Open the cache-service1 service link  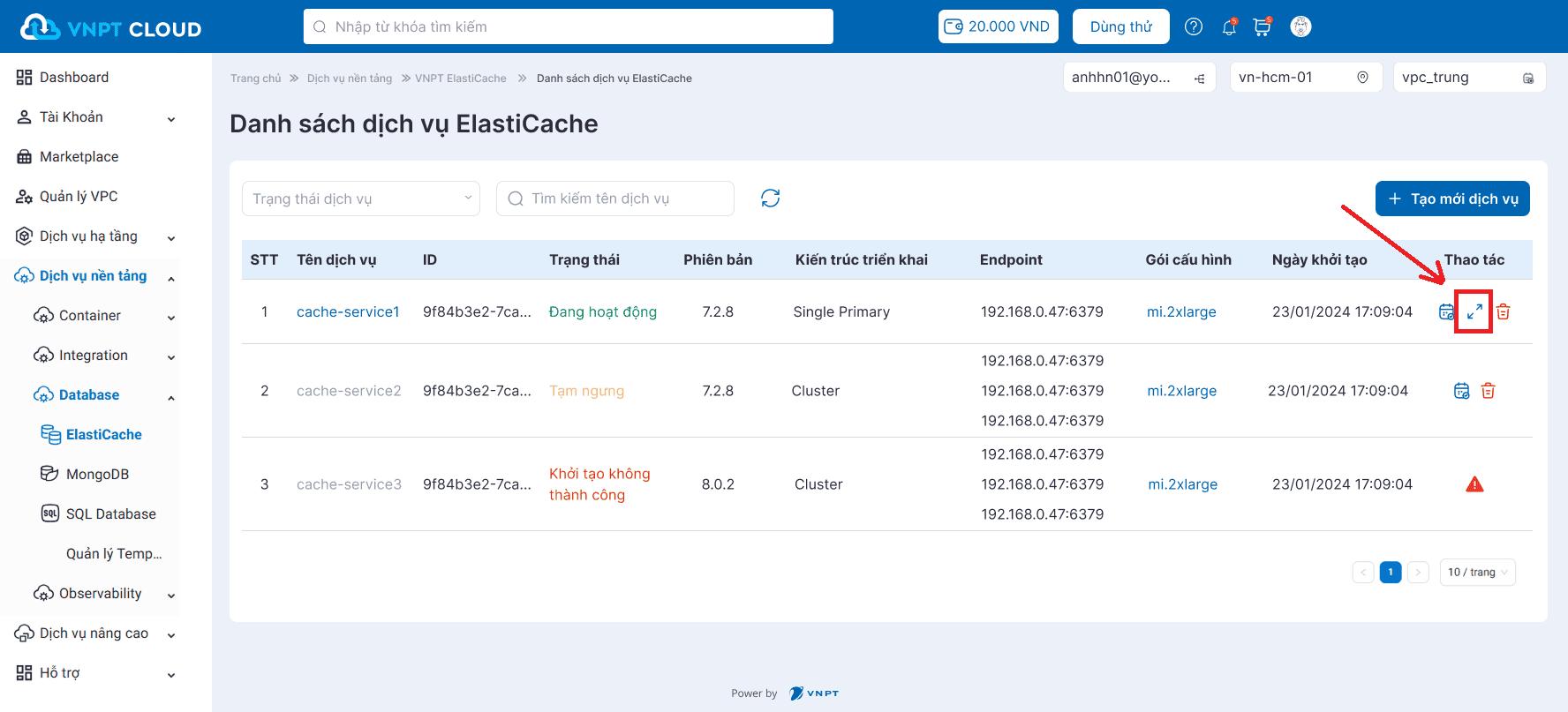pos(348,311)
